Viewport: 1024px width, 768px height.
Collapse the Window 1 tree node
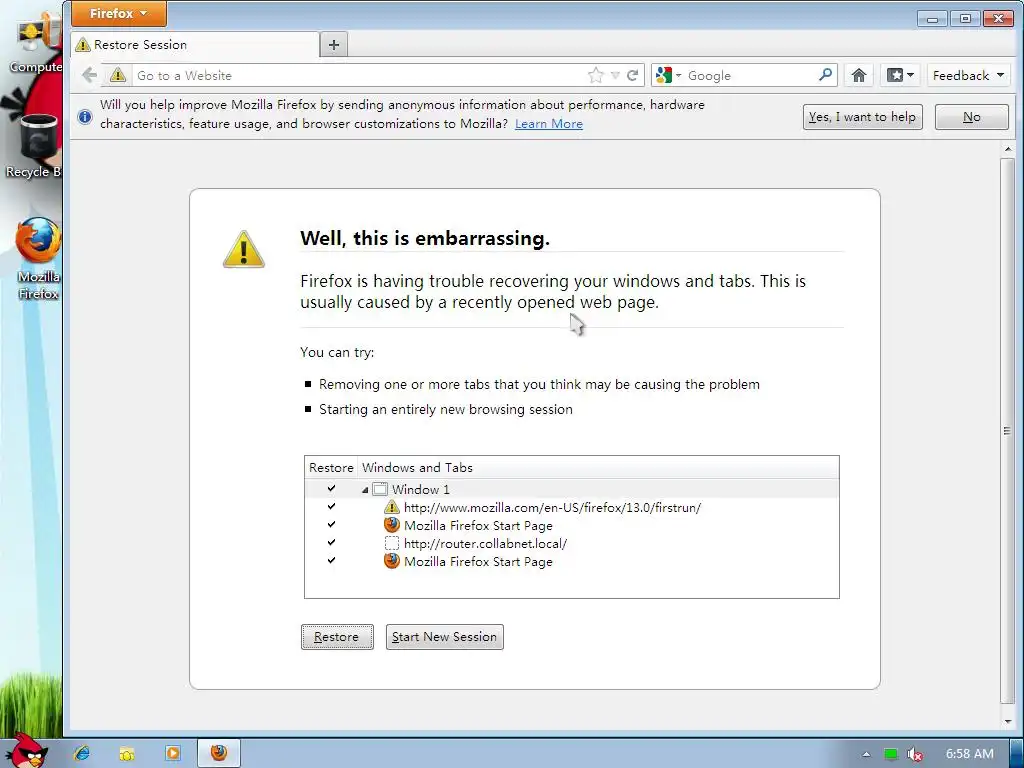365,490
